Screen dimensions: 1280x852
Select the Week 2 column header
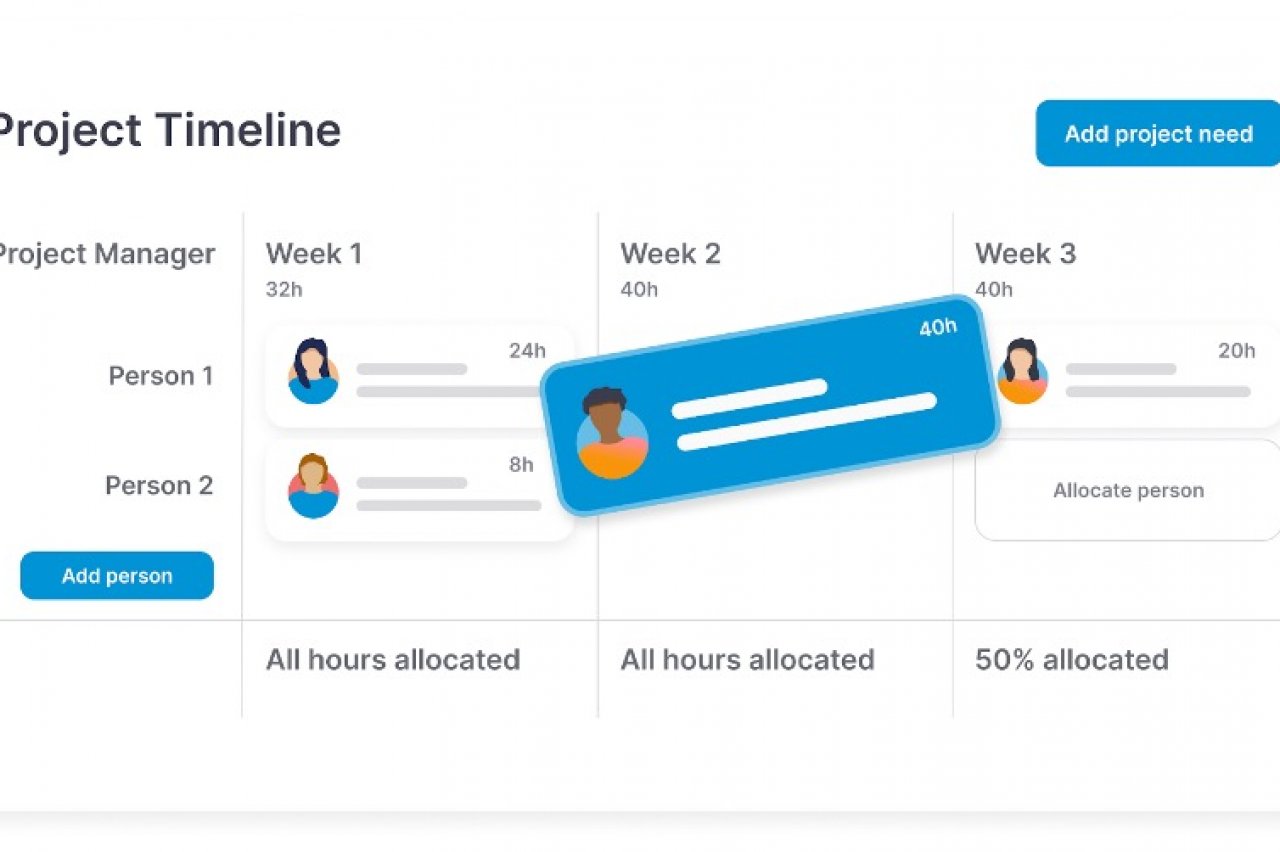669,254
